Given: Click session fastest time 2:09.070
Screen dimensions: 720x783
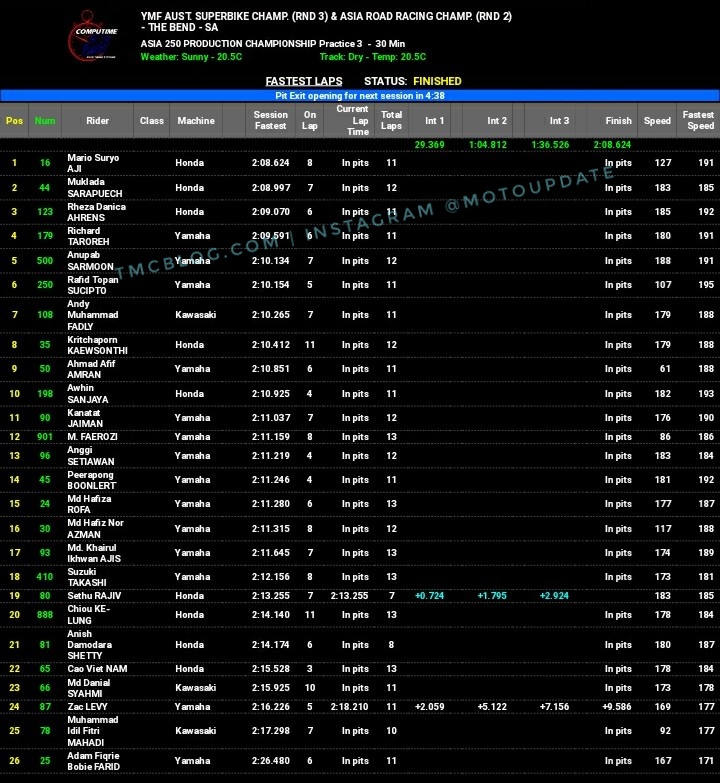Looking at the screenshot, I should point(271,212).
